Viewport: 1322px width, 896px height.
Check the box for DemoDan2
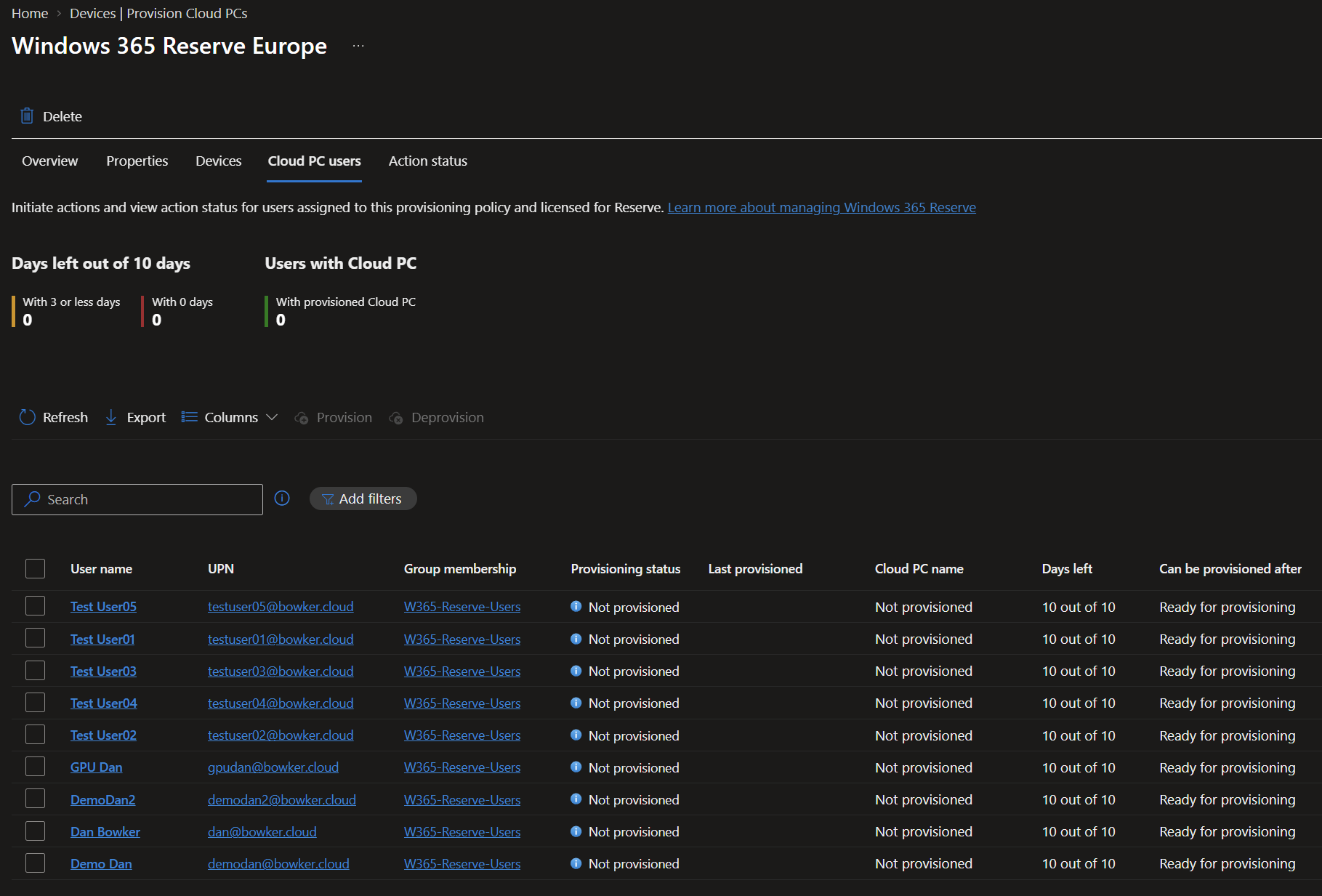pos(35,799)
